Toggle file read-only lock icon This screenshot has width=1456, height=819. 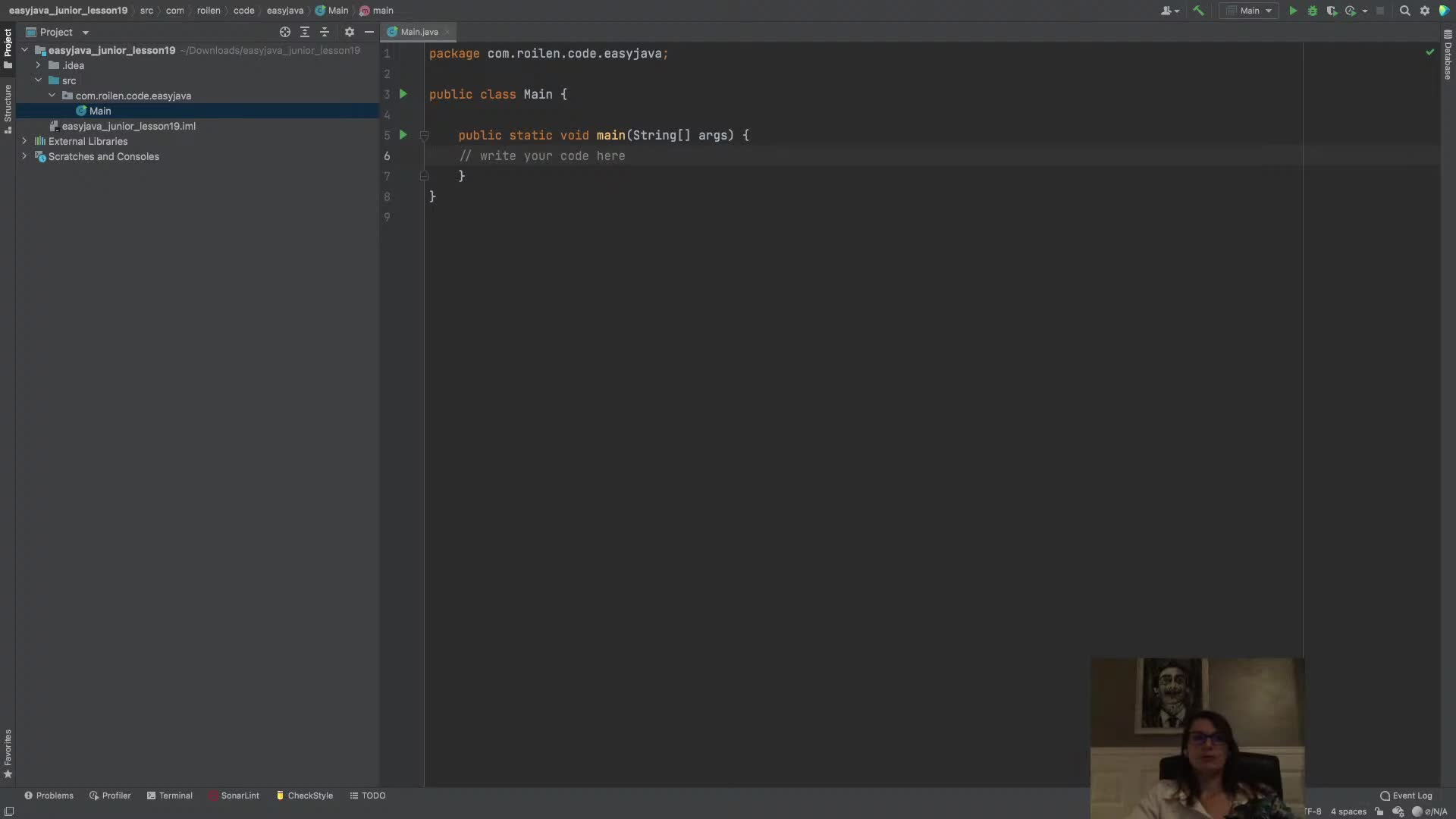tap(1379, 811)
